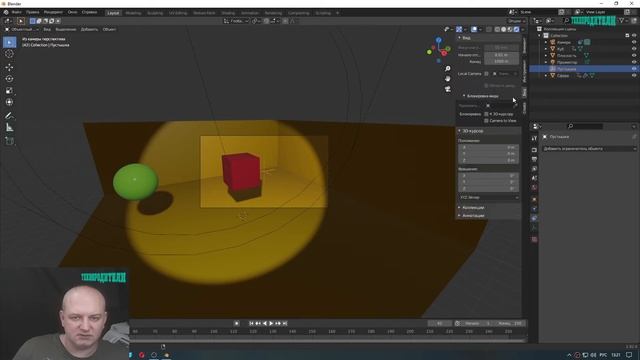Open View Layer properties tab

coord(534,169)
